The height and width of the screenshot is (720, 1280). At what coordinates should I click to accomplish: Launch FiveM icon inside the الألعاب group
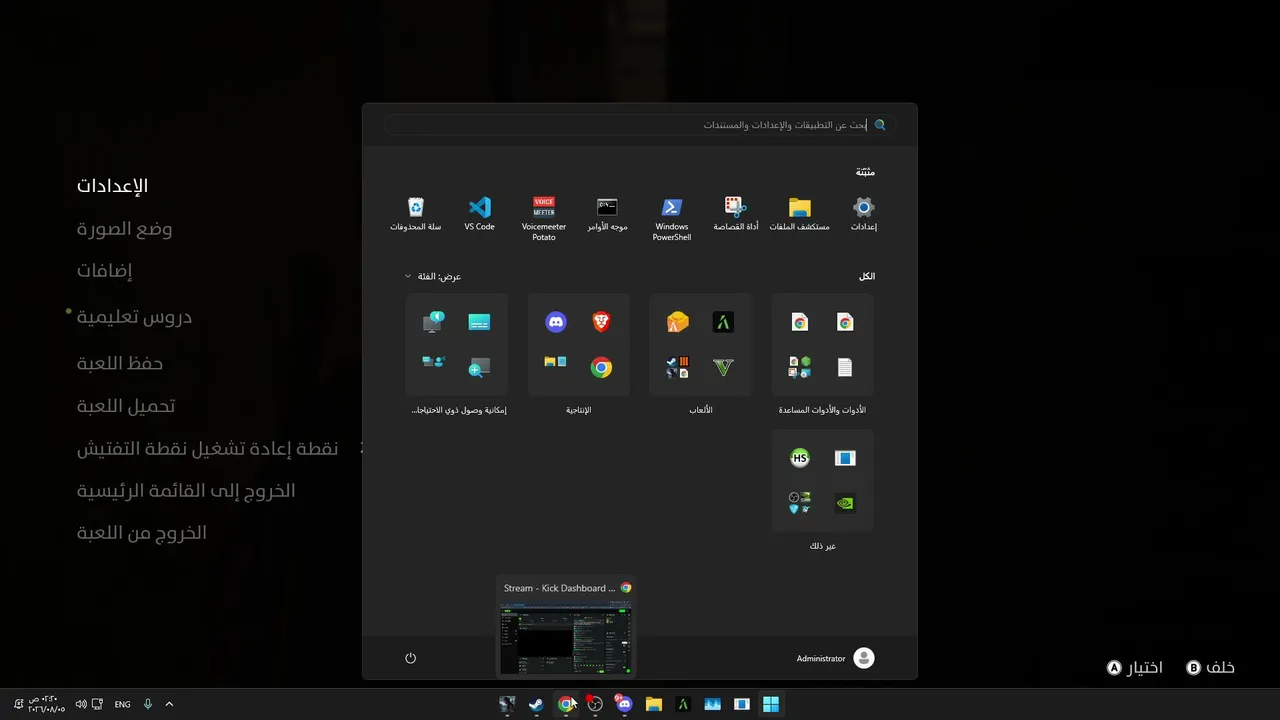tap(723, 322)
